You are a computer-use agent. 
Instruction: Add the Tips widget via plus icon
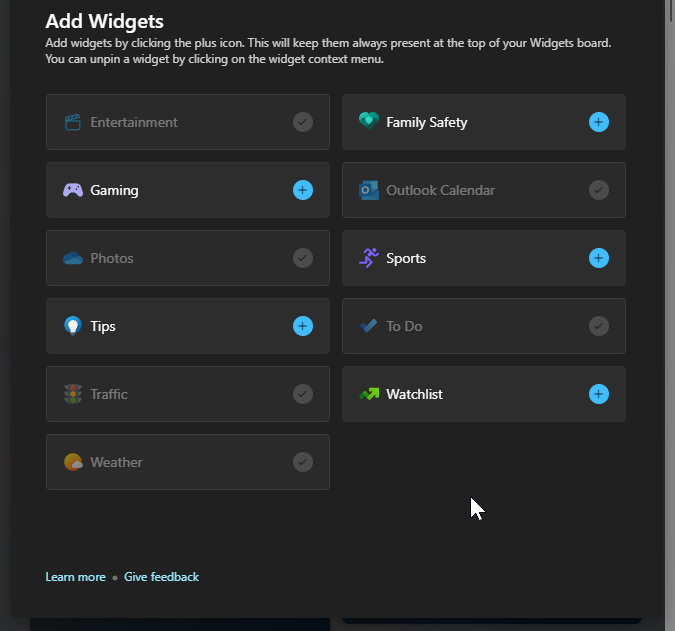(x=303, y=326)
